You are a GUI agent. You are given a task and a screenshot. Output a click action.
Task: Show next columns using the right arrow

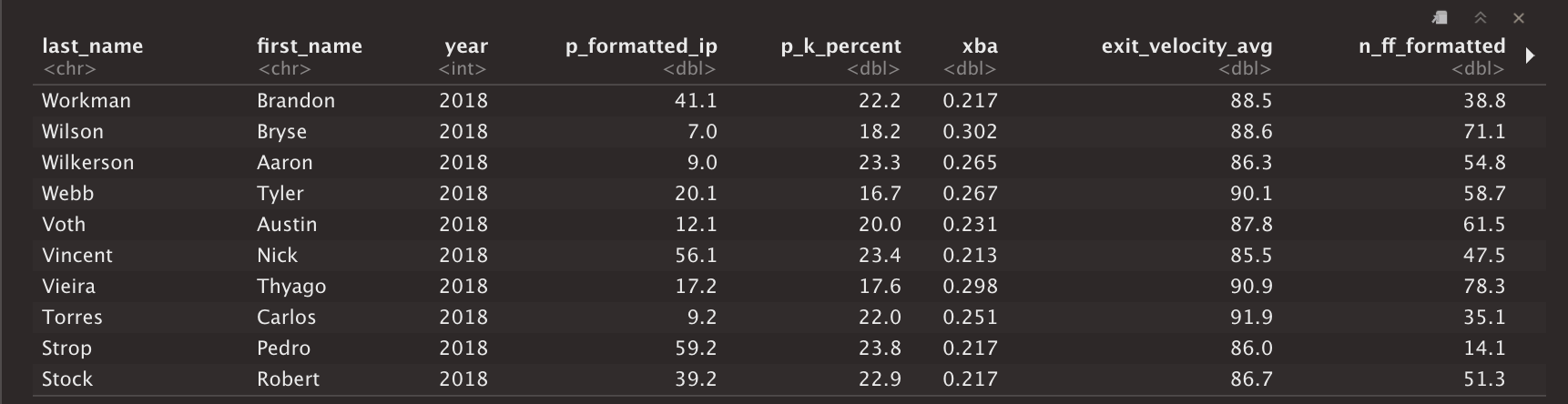click(x=1530, y=56)
